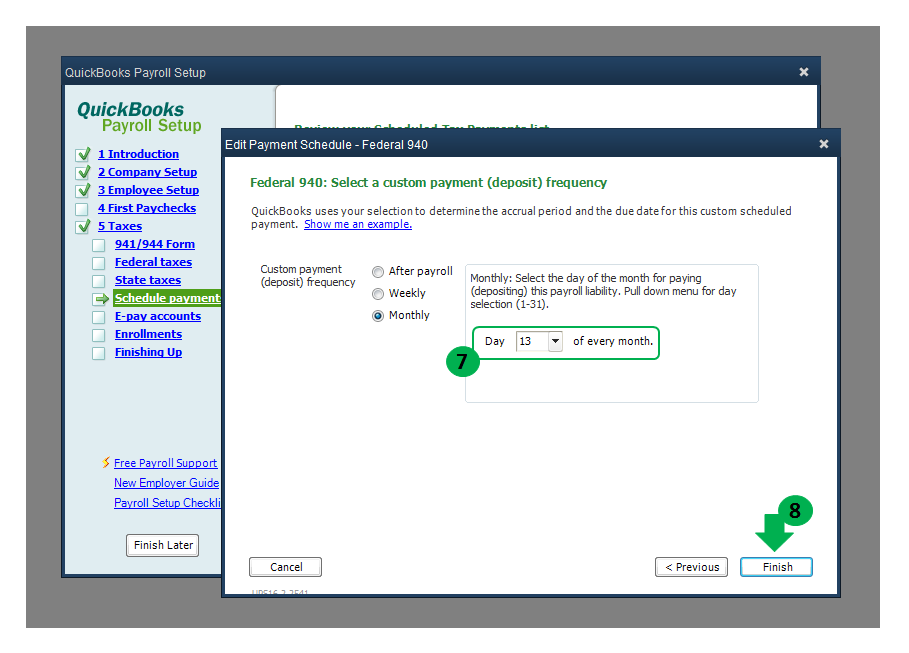Image resolution: width=909 pixels, height=653 pixels.
Task: Close the QuickBooks Payroll Setup window
Action: pos(803,72)
